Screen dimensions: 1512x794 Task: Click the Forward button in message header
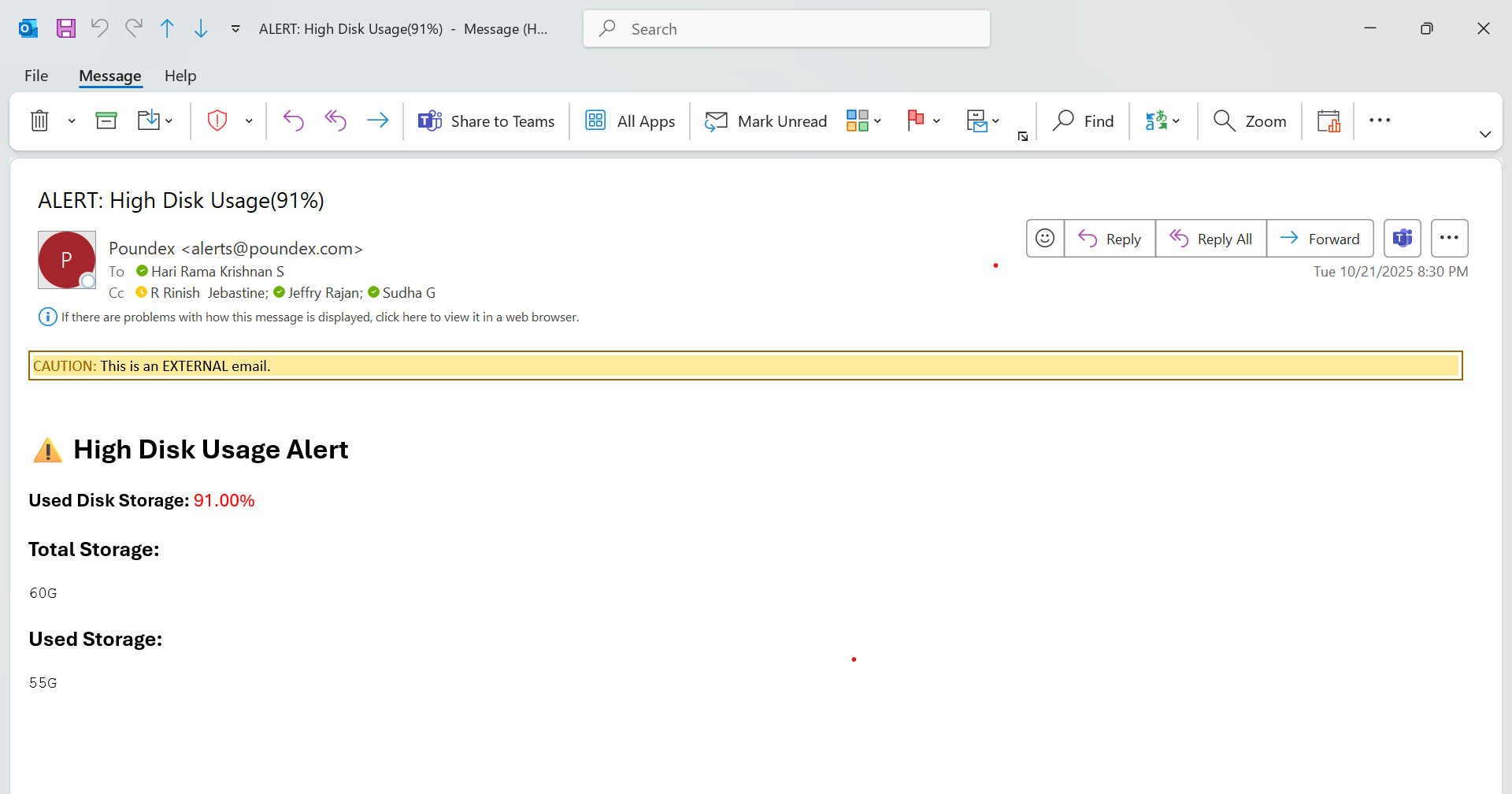tap(1320, 239)
